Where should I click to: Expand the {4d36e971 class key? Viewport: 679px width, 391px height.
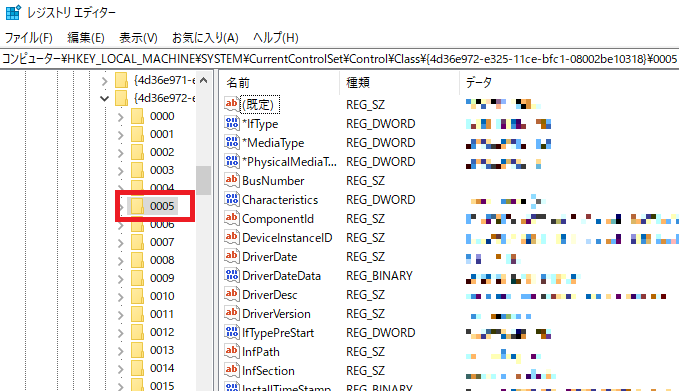tap(104, 81)
